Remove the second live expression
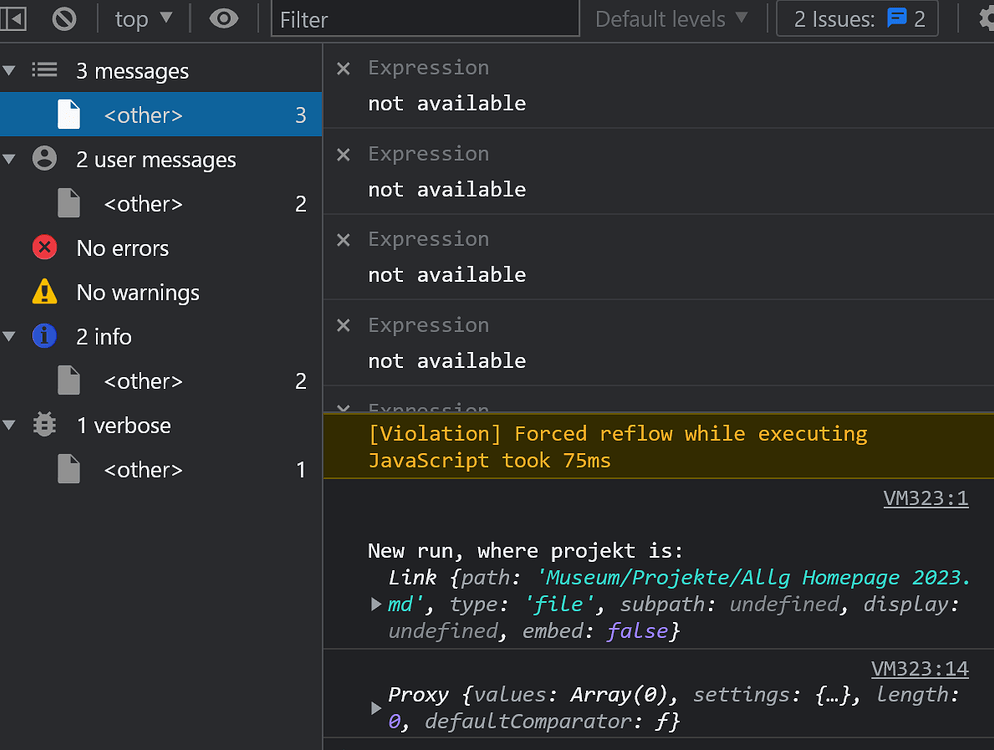This screenshot has height=750, width=994. pyautogui.click(x=343, y=154)
